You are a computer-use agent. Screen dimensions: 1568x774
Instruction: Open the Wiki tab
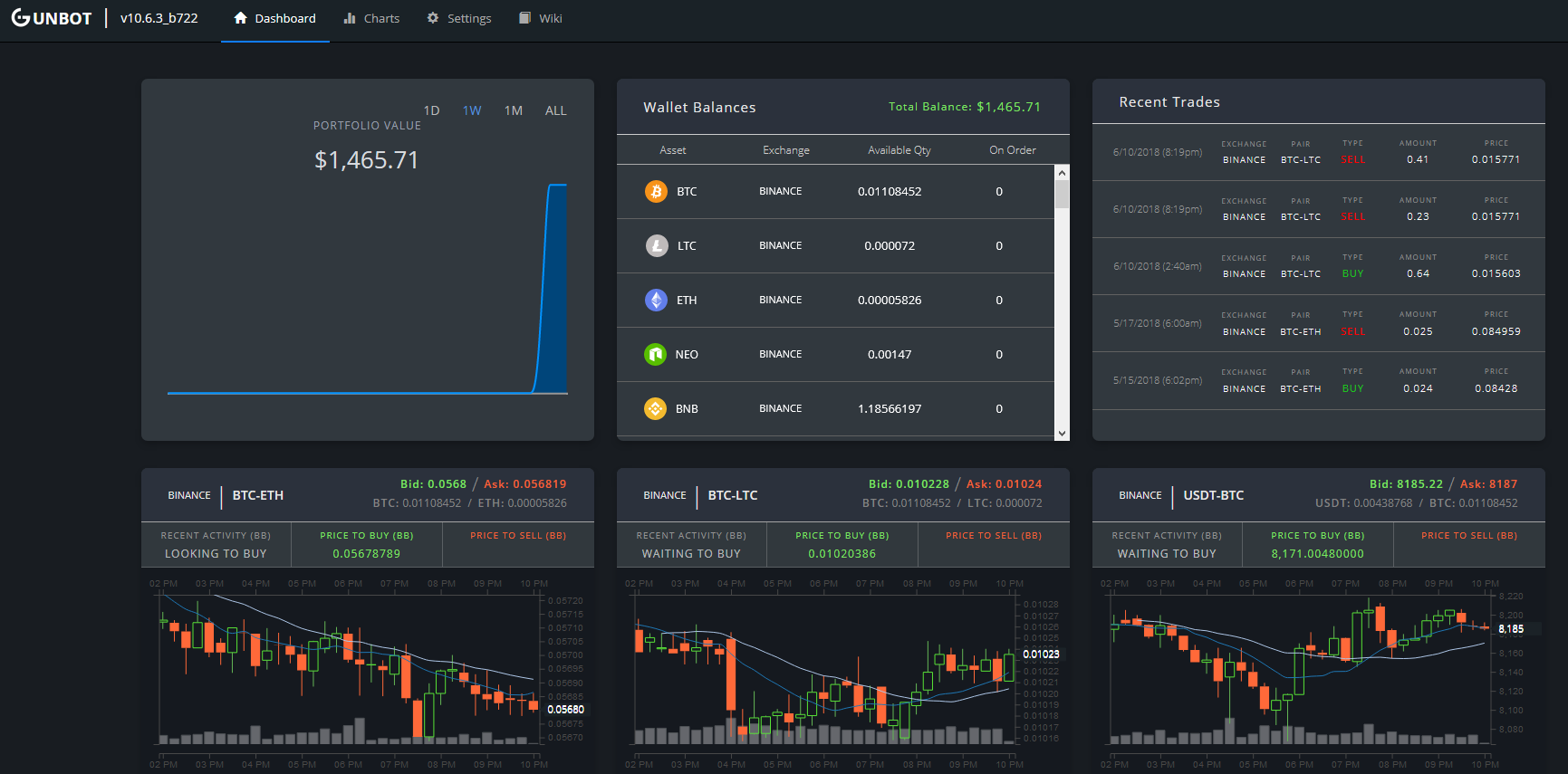click(541, 19)
